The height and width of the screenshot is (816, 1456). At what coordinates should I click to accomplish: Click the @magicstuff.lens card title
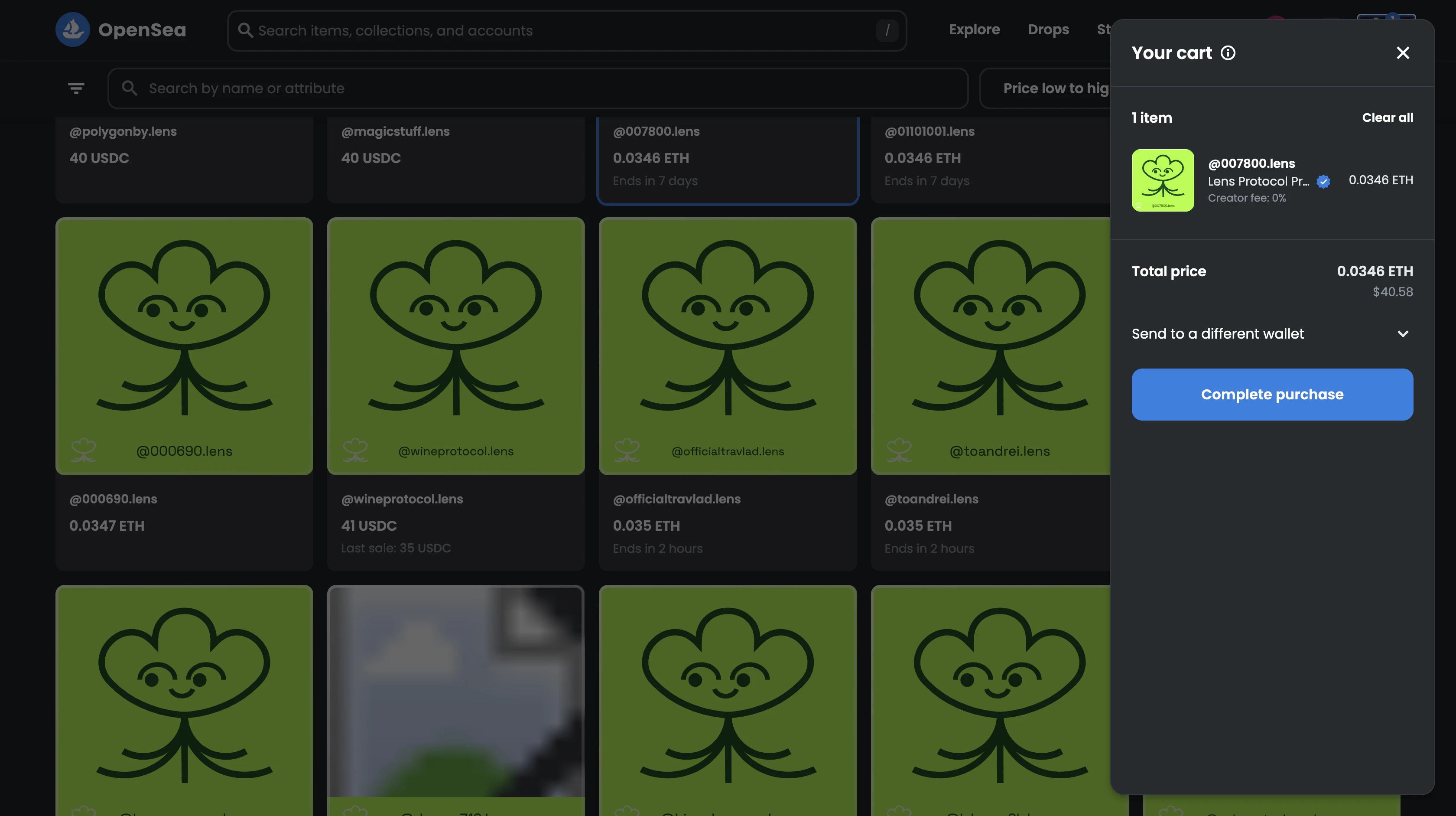coord(396,131)
